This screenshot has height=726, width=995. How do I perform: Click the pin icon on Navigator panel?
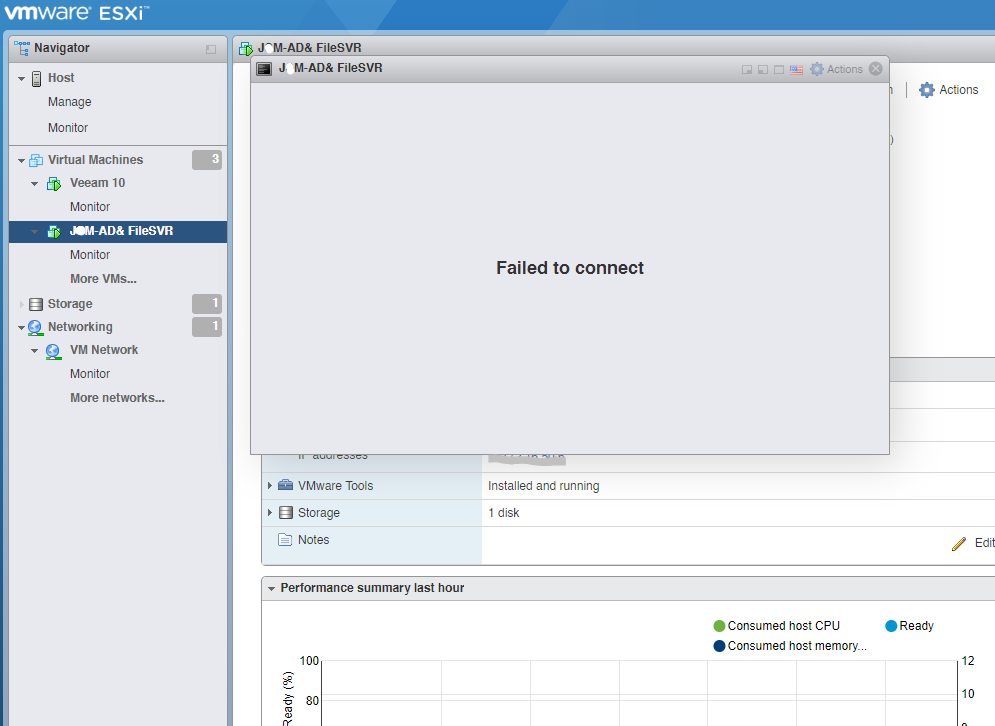coord(210,48)
